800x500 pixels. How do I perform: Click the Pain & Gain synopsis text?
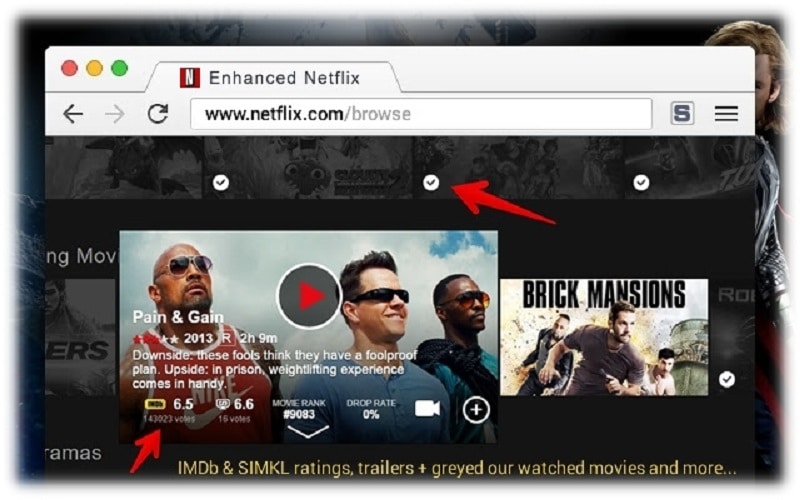point(274,369)
